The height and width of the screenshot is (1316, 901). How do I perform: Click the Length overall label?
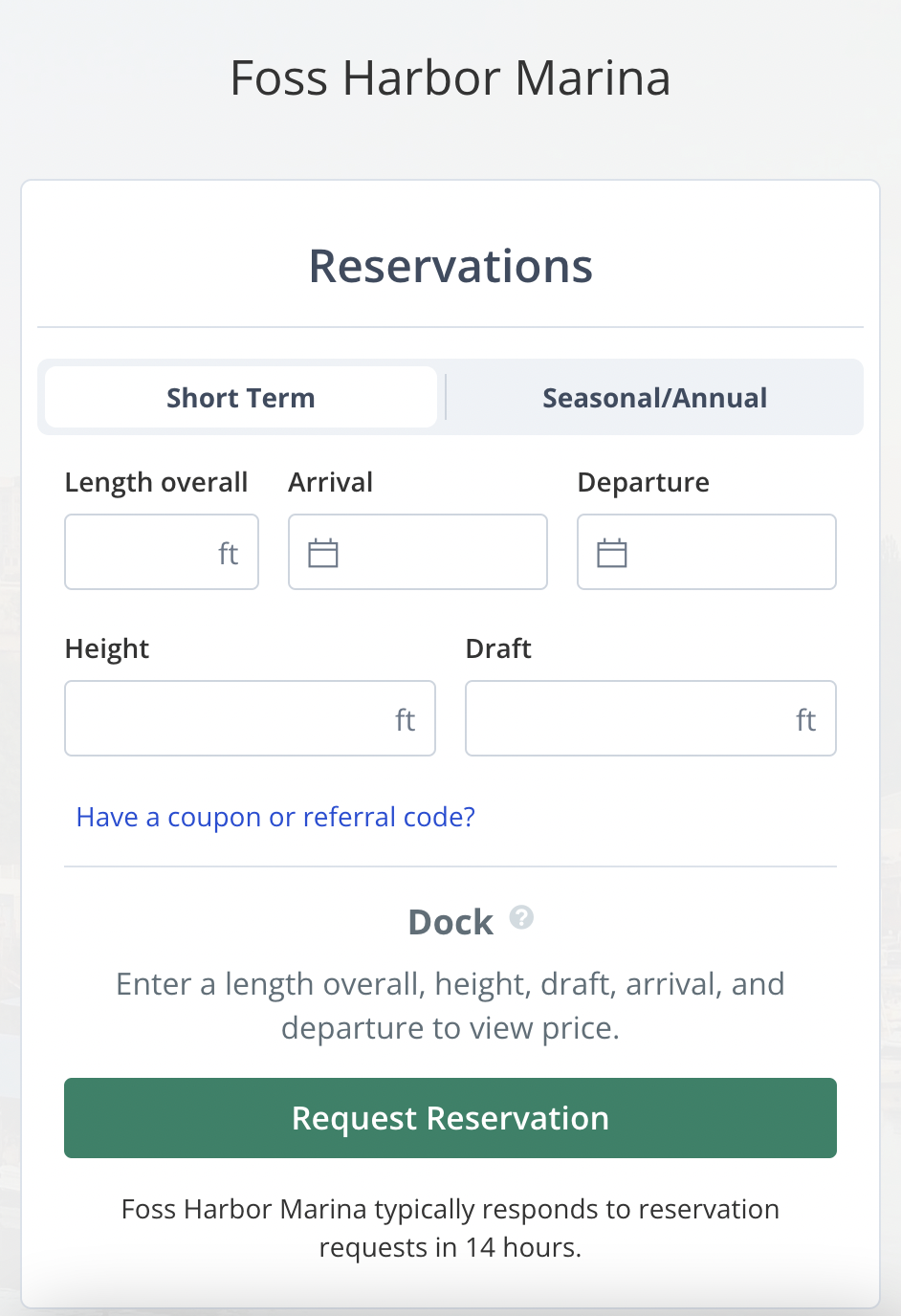point(156,482)
